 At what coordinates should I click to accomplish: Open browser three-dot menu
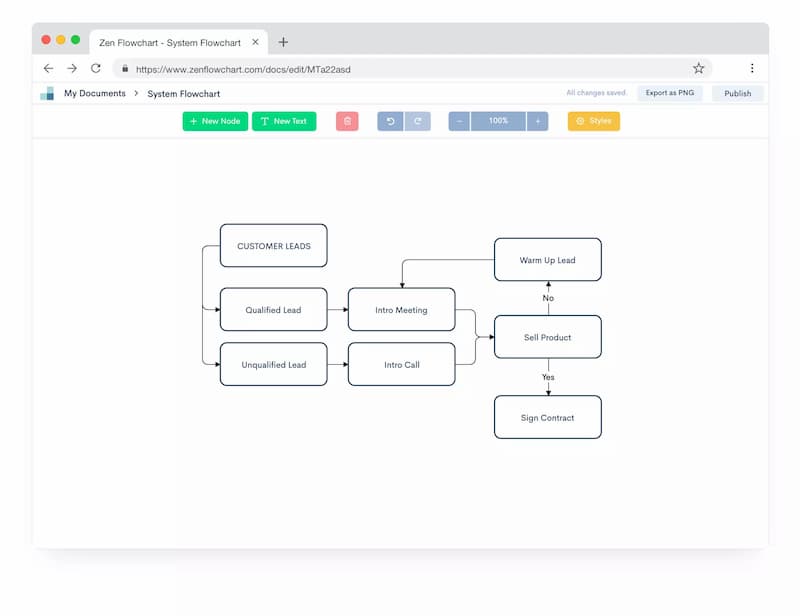(x=752, y=68)
